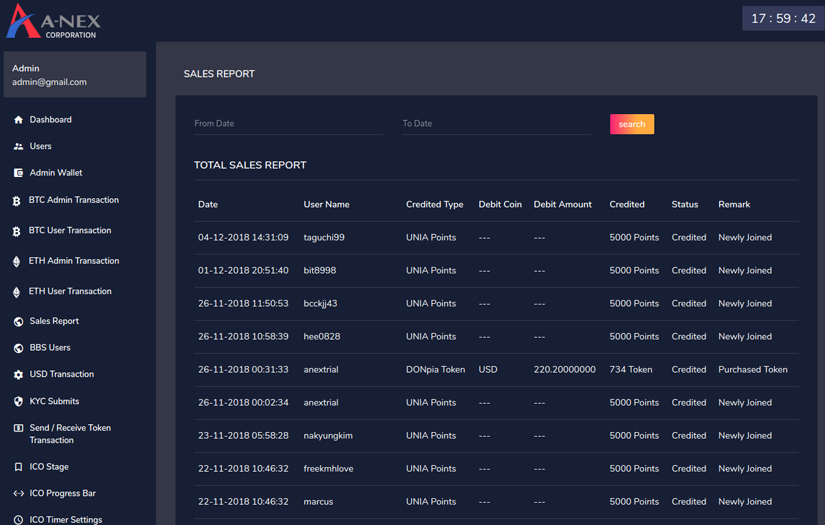Open ICO Progress Bar in sidebar

tap(63, 493)
